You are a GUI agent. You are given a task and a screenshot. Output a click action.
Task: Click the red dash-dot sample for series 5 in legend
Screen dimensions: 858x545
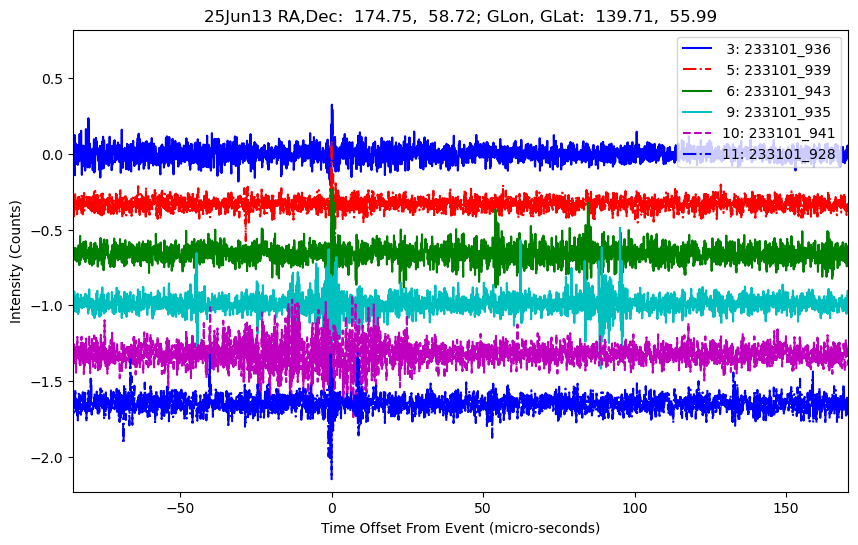(697, 70)
